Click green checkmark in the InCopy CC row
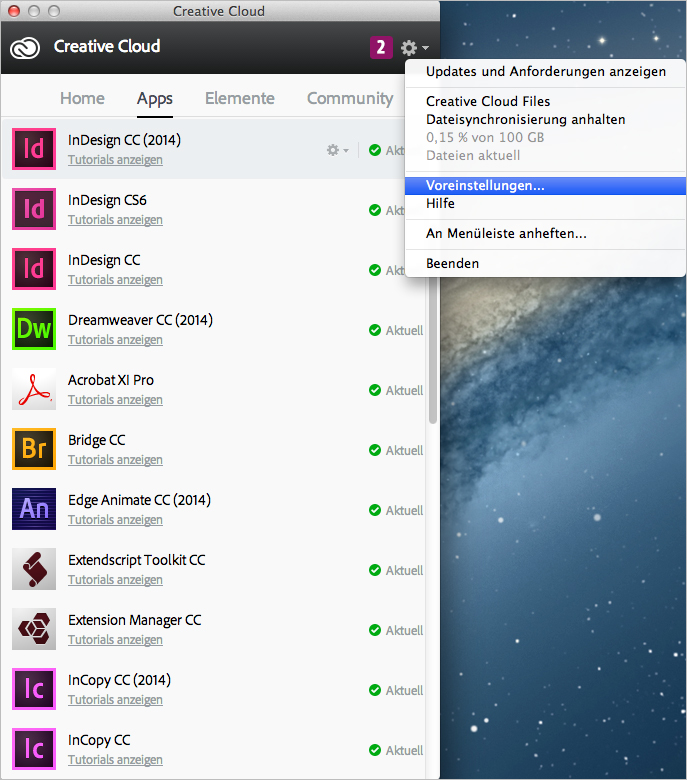The image size is (687, 780). pyautogui.click(x=375, y=750)
